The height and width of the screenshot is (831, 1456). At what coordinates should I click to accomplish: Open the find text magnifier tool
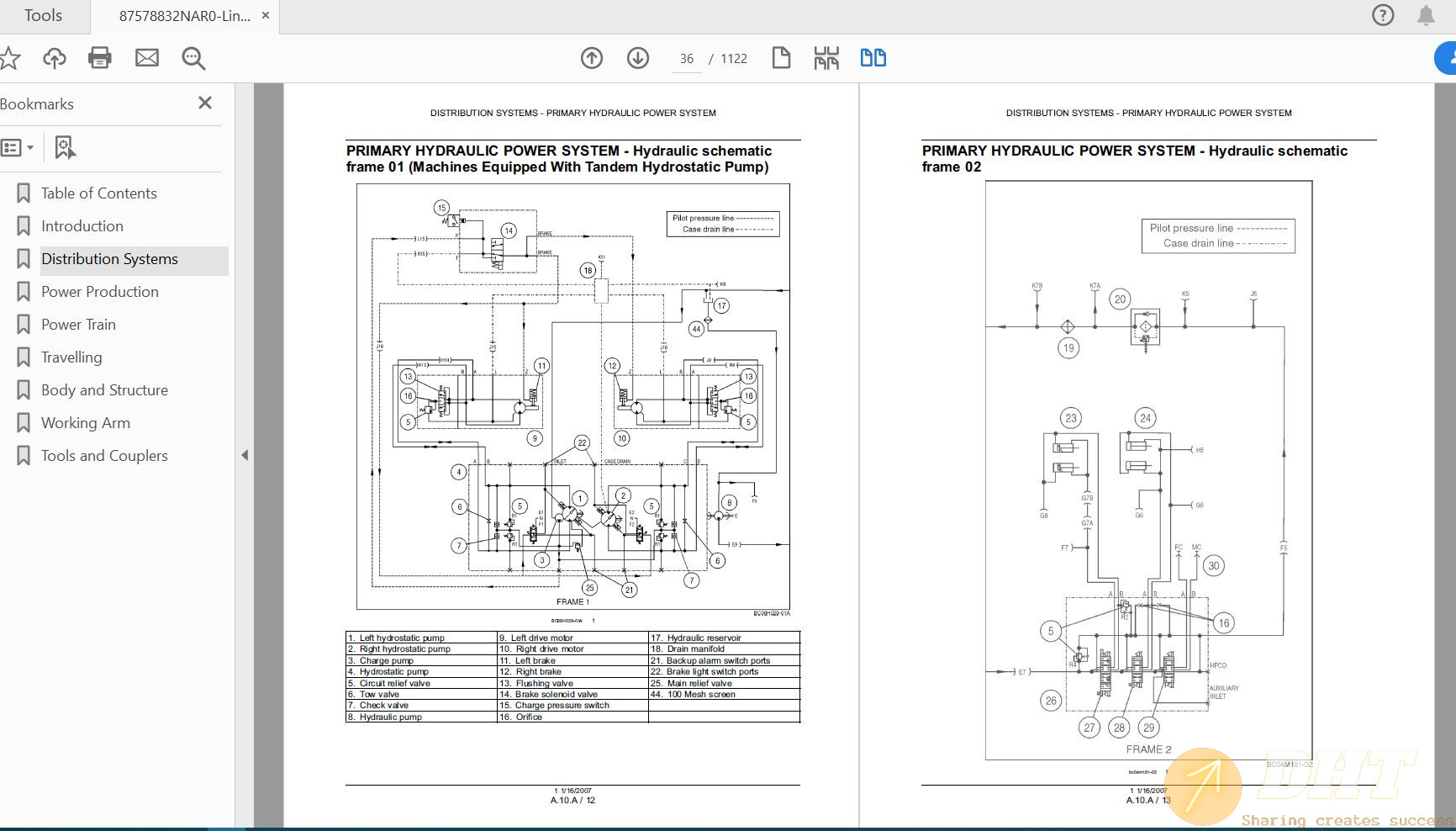click(193, 58)
